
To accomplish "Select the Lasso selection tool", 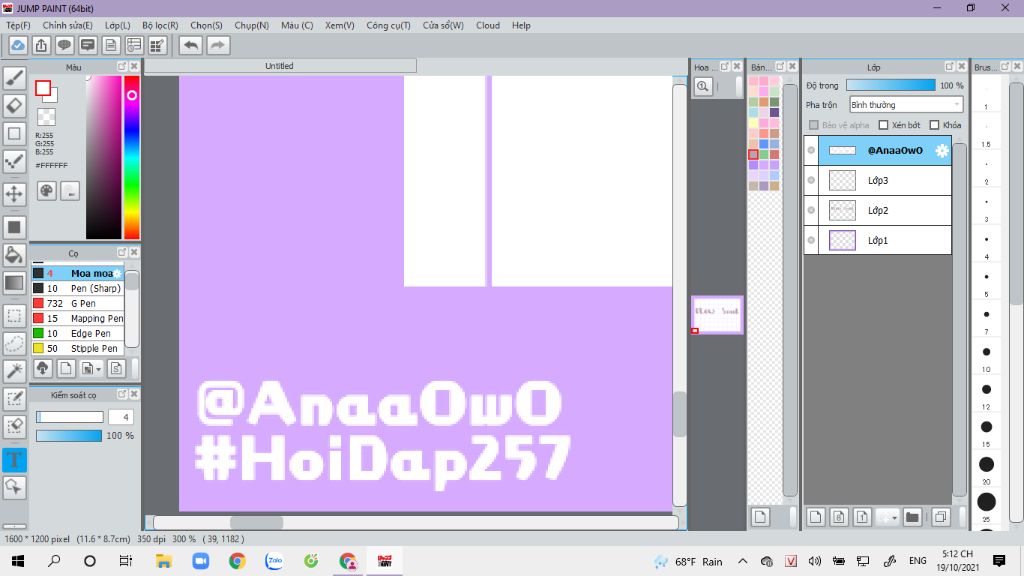I will pyautogui.click(x=14, y=344).
